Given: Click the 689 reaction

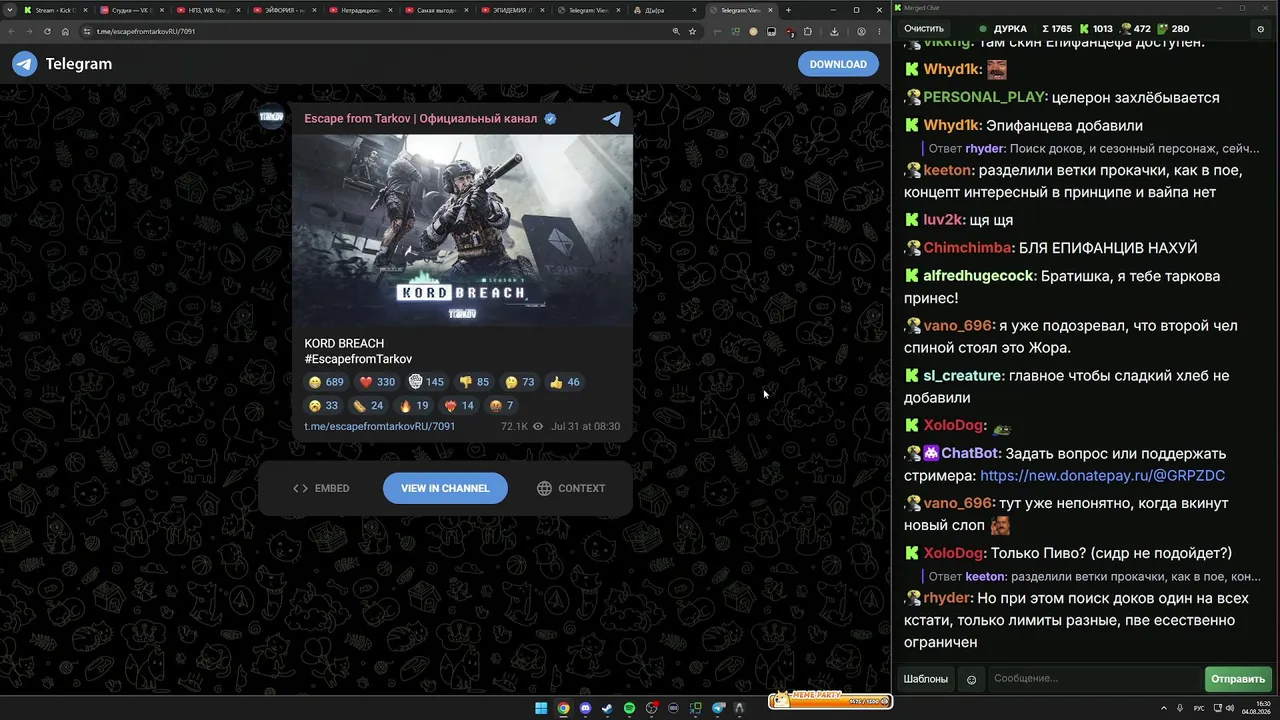Looking at the screenshot, I should pos(326,382).
